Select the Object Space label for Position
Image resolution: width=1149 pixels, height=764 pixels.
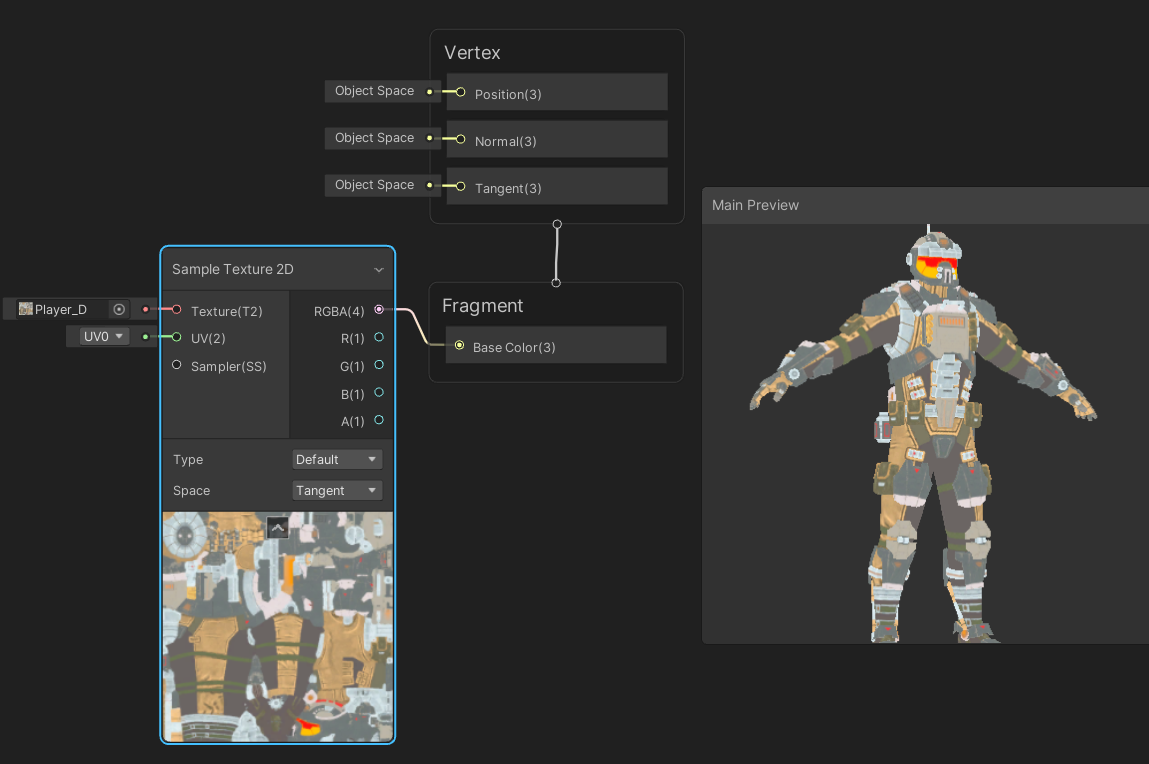click(x=374, y=91)
